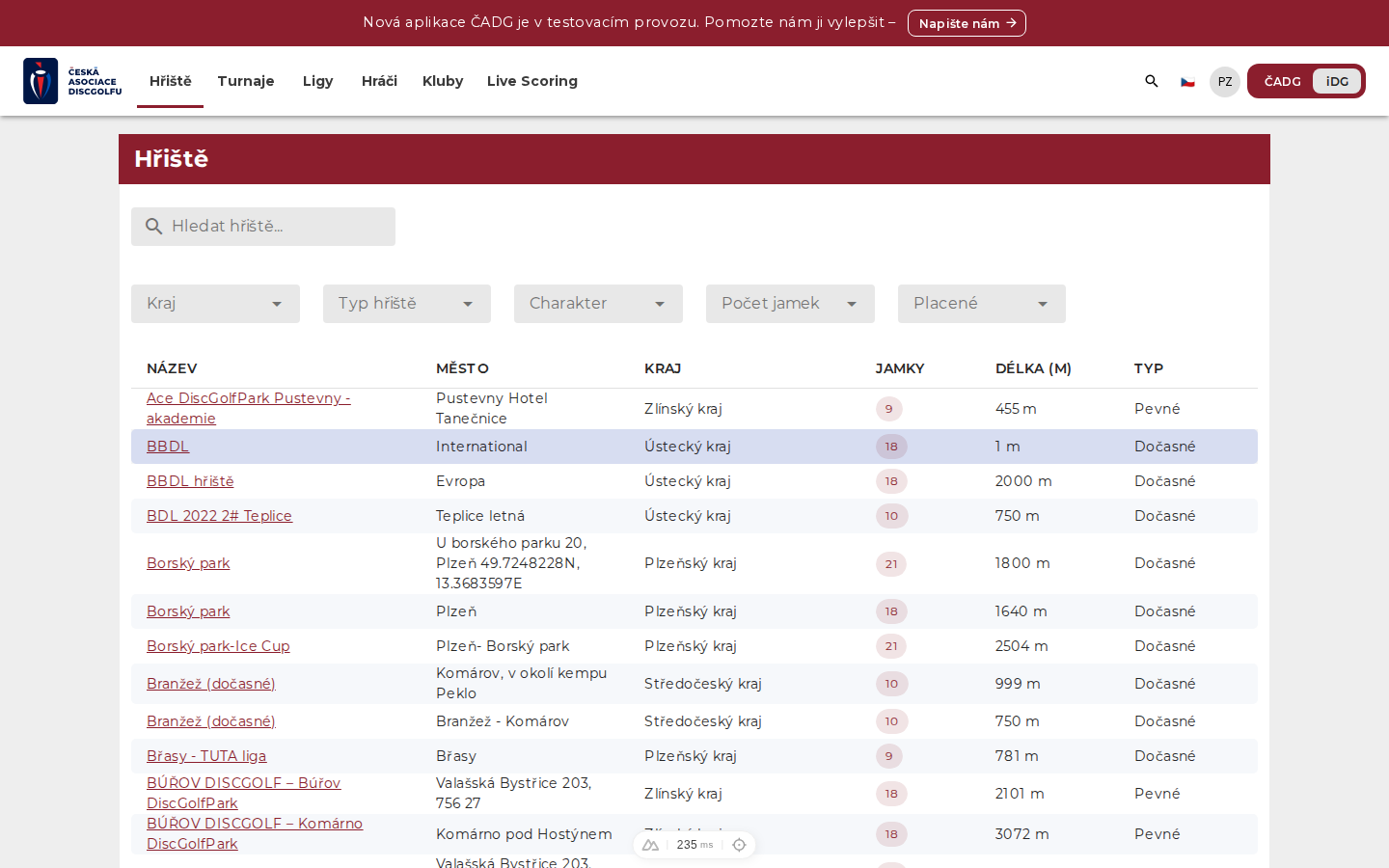Open the search magnifier icon in header
Screen dimensions: 1389x868
click(1152, 81)
